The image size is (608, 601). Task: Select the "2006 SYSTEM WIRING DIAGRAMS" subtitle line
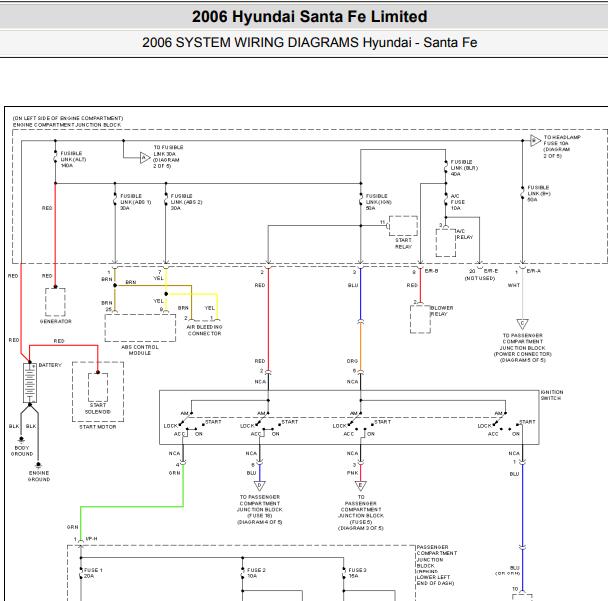309,42
